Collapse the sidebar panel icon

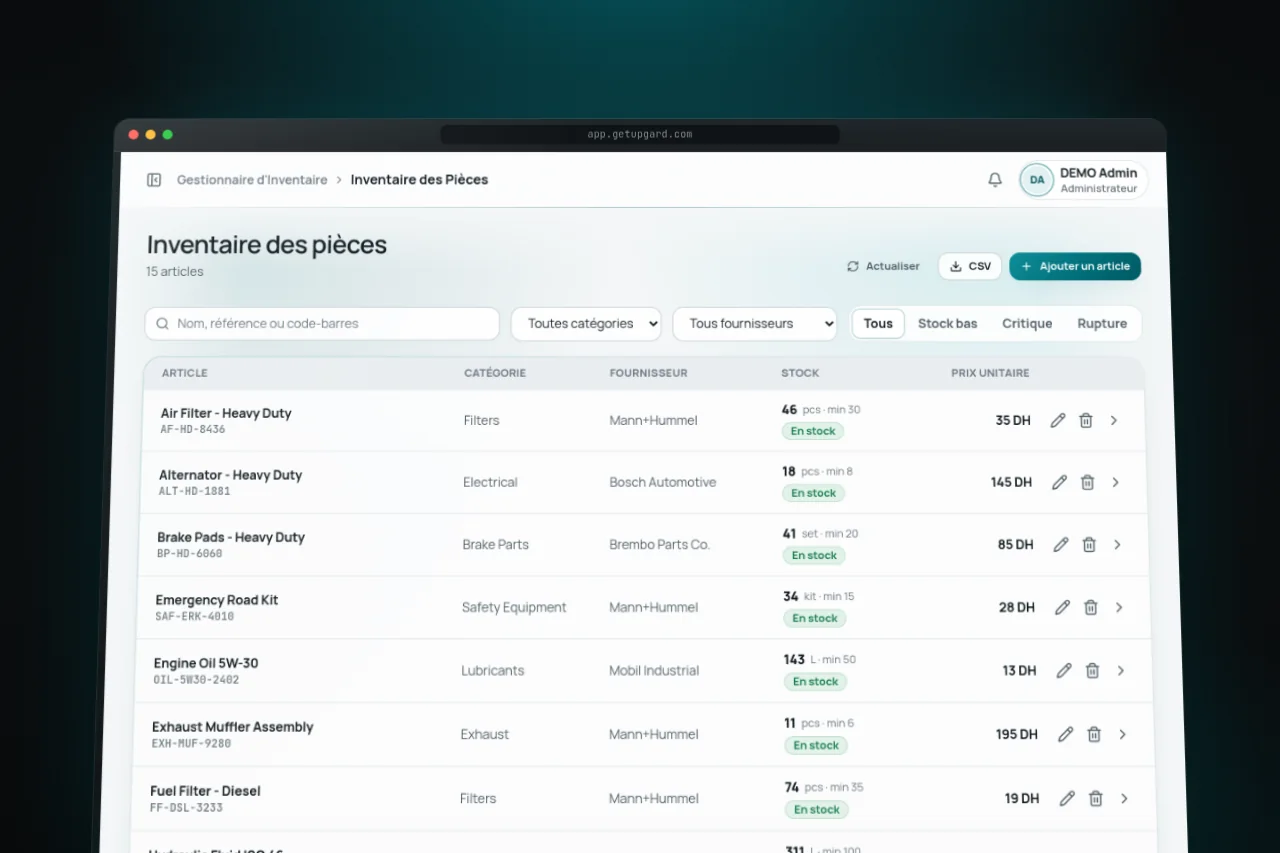[x=154, y=180]
